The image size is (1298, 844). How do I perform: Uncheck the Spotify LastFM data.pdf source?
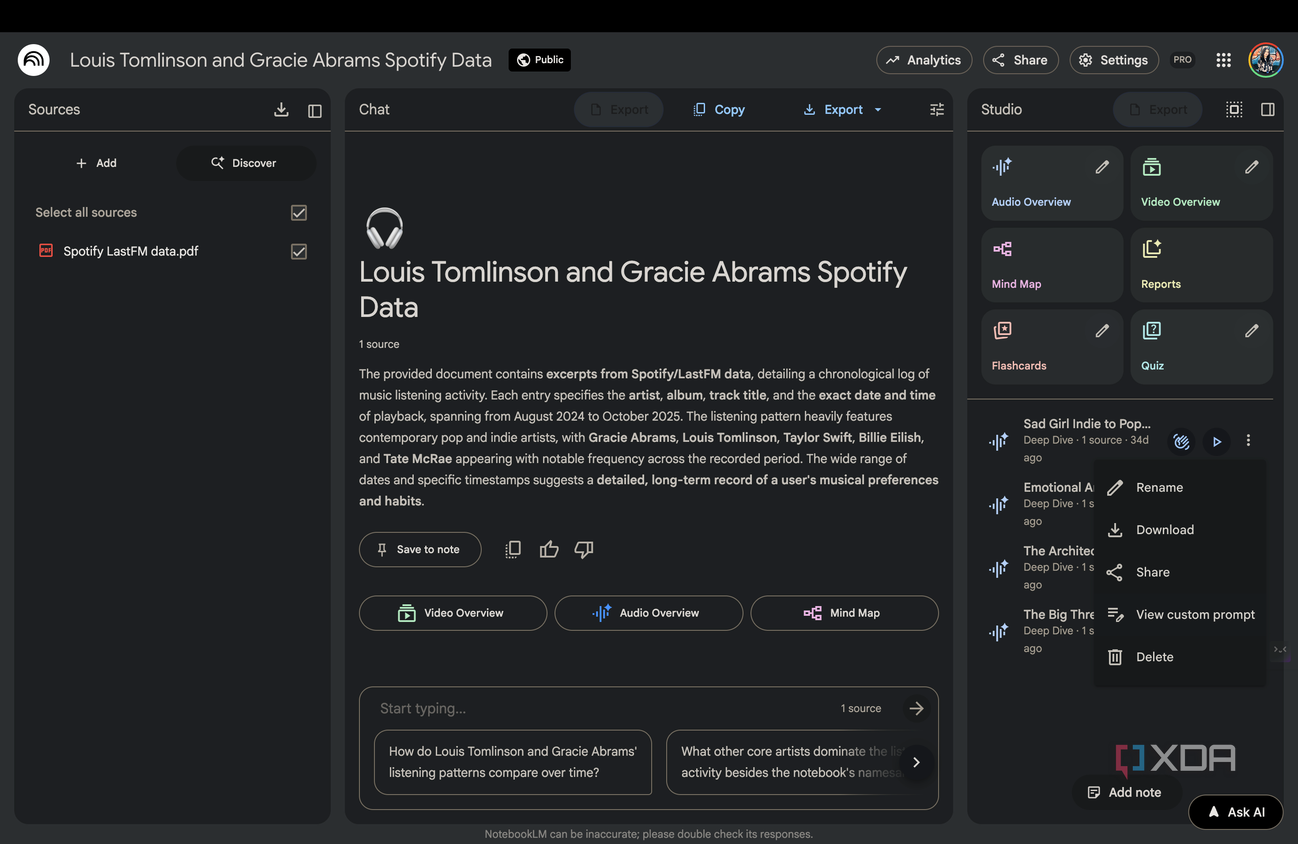click(x=299, y=252)
